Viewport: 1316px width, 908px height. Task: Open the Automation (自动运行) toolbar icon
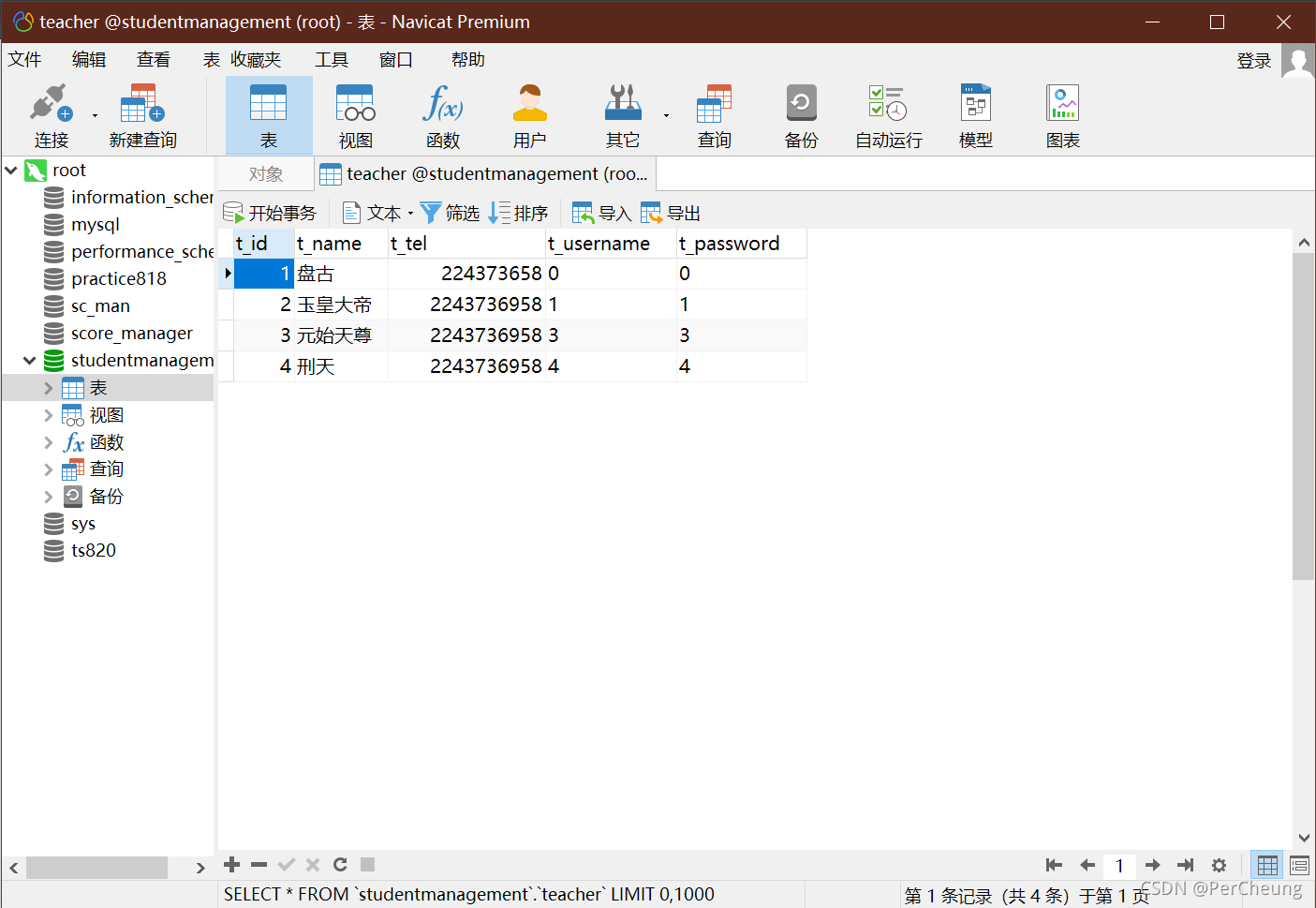[888, 116]
